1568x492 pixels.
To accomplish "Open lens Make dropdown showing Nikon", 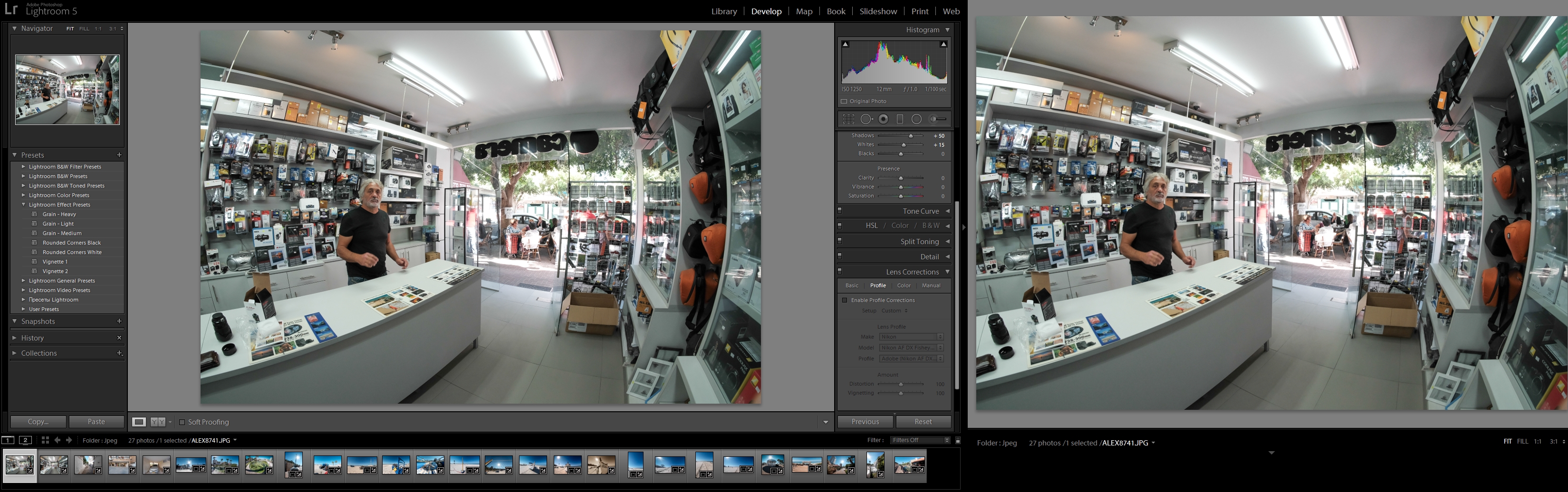I will [x=911, y=337].
